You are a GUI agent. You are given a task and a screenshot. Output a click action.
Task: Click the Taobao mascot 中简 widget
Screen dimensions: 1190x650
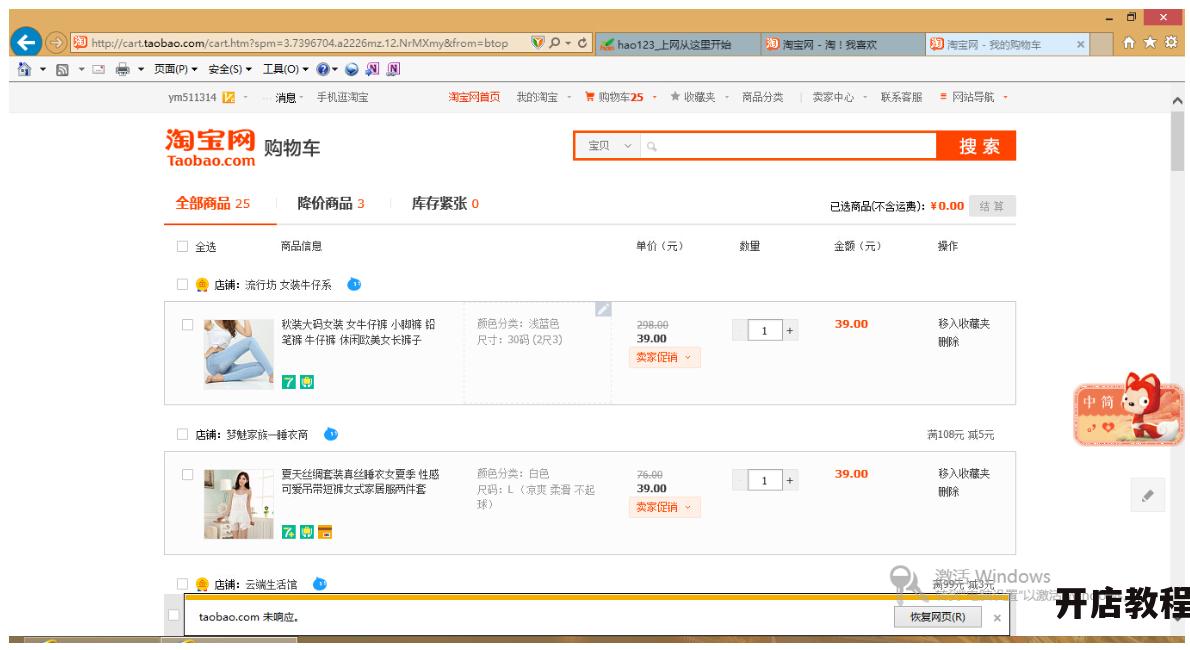click(x=1129, y=409)
